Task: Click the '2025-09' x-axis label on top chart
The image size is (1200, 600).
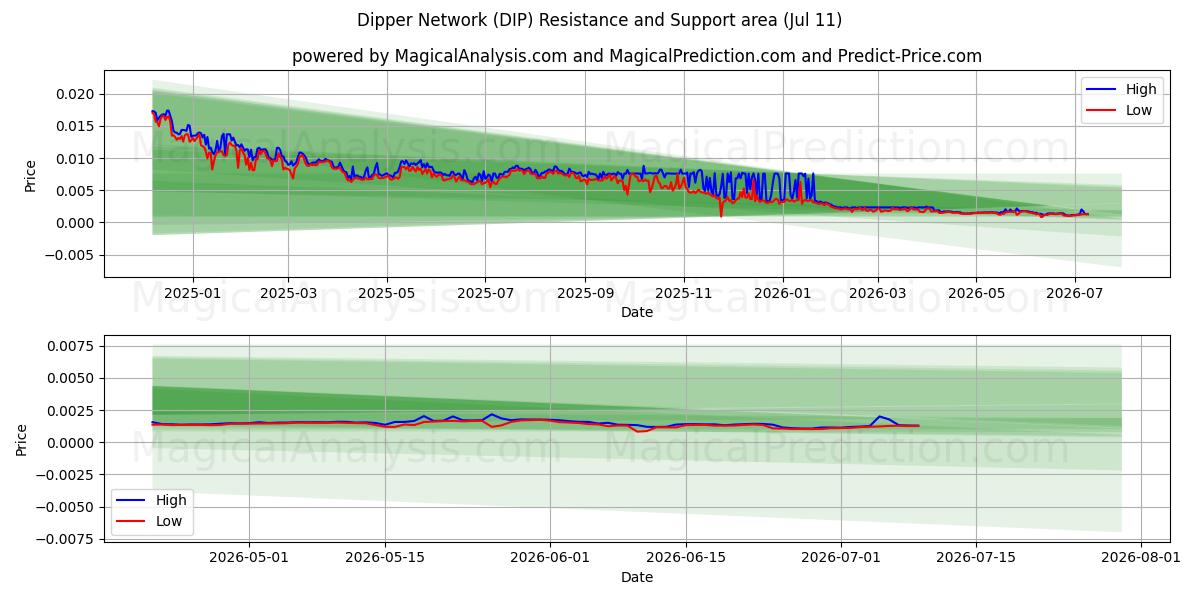Action: pos(585,294)
